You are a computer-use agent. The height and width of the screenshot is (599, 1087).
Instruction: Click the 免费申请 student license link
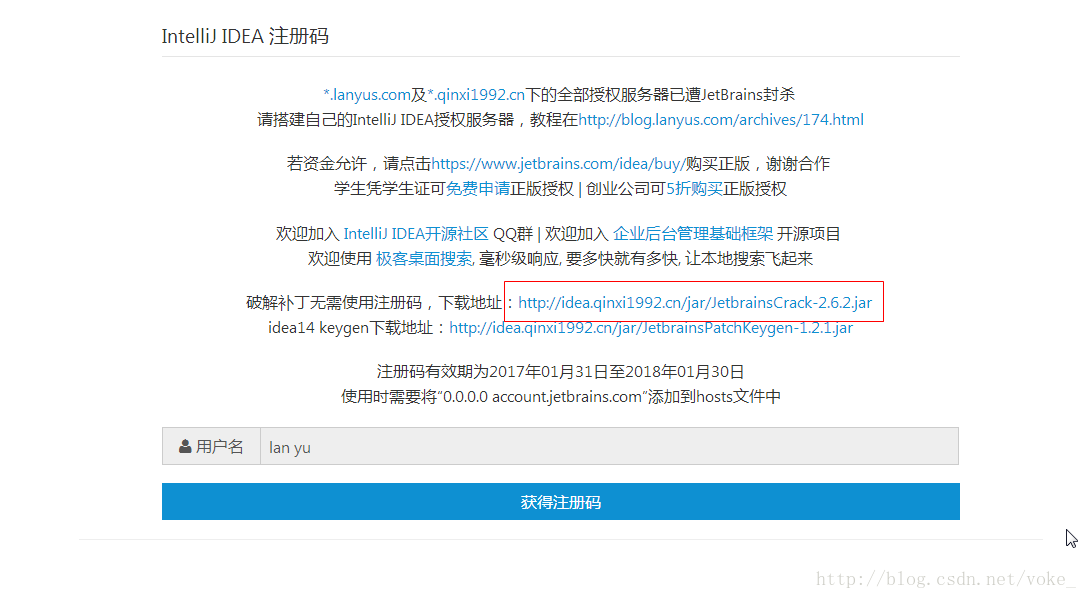click(478, 189)
